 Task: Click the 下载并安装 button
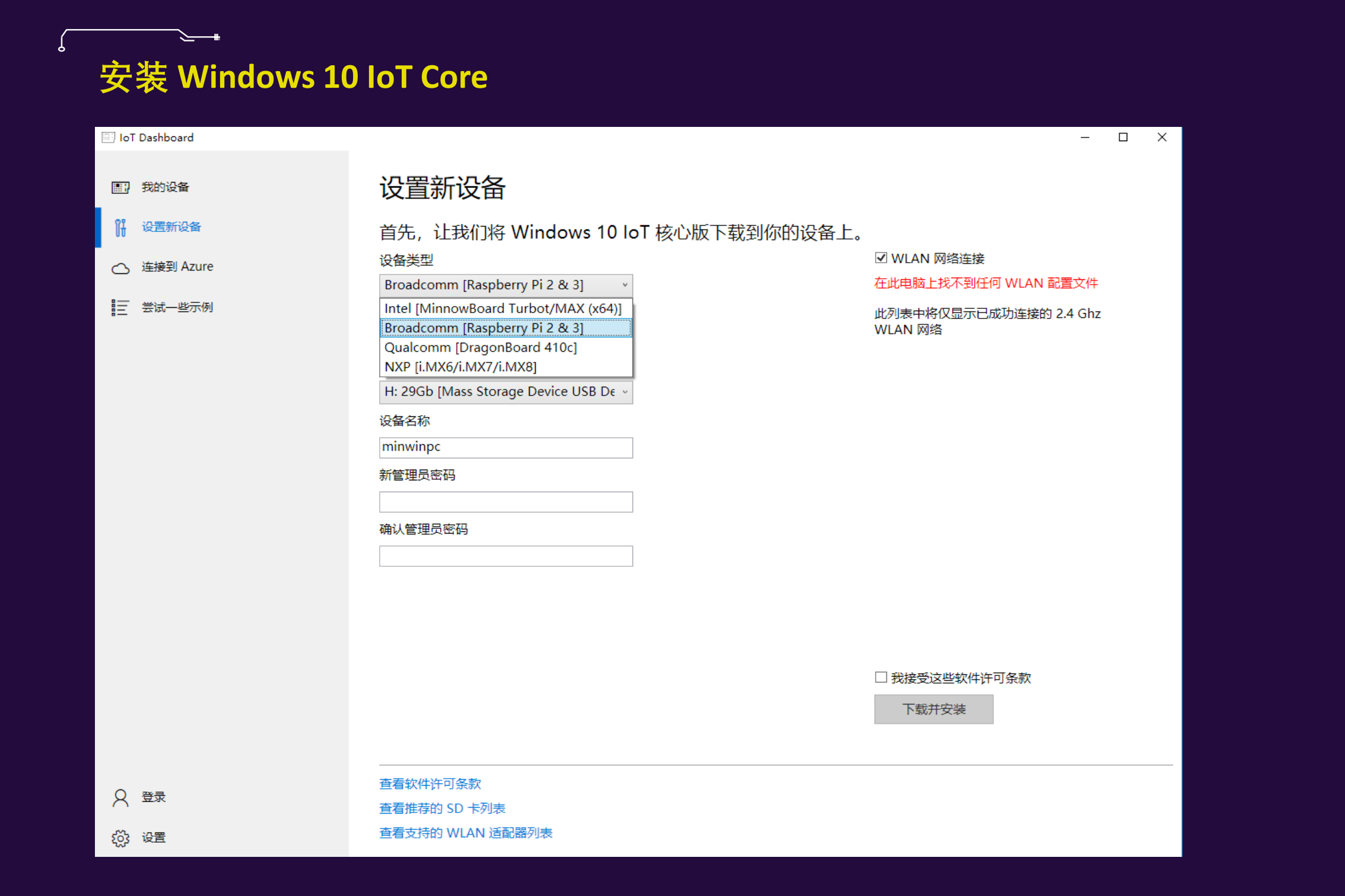pos(933,709)
